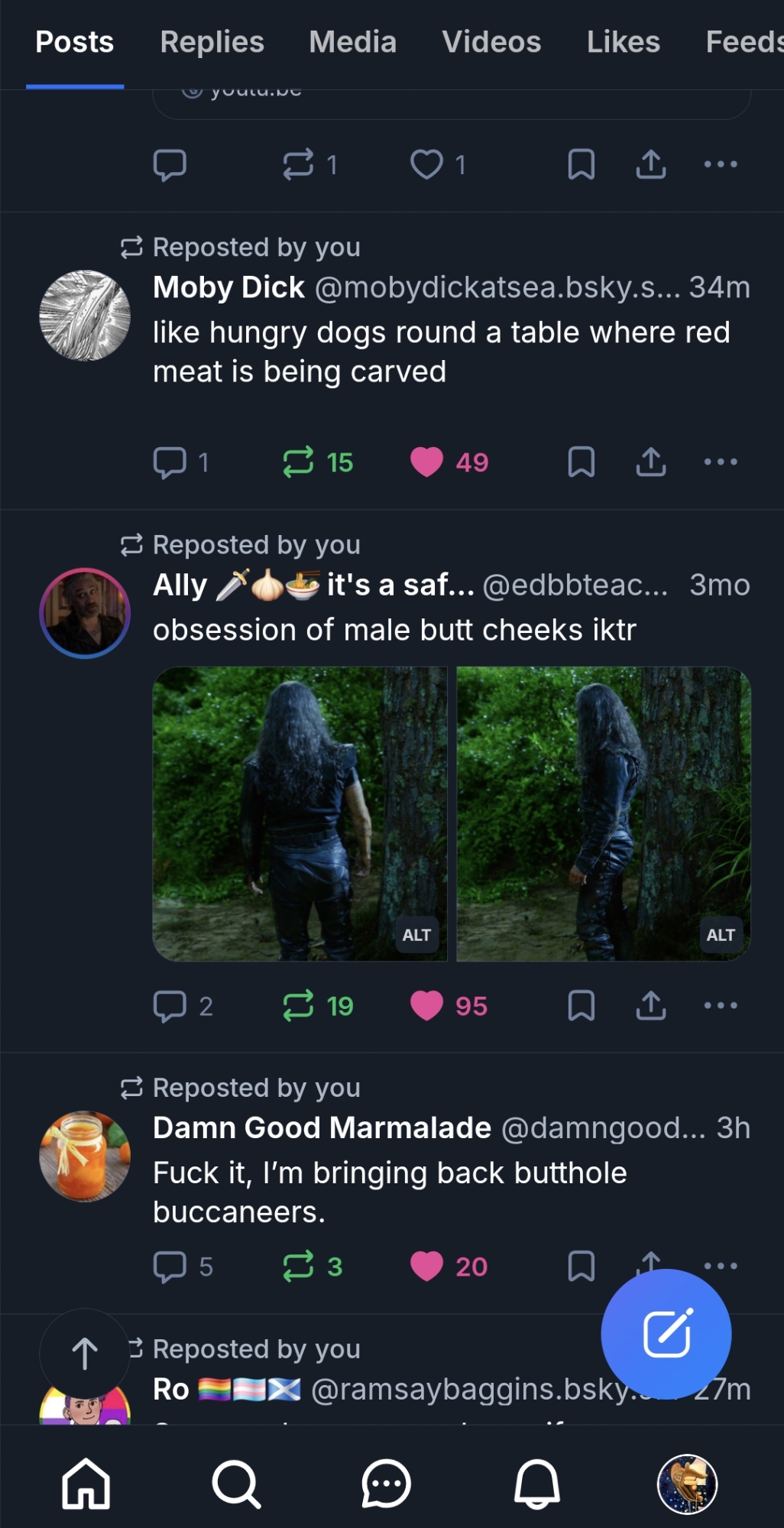784x1528 pixels.
Task: Reply to the Moby Dick post
Action: pos(170,462)
